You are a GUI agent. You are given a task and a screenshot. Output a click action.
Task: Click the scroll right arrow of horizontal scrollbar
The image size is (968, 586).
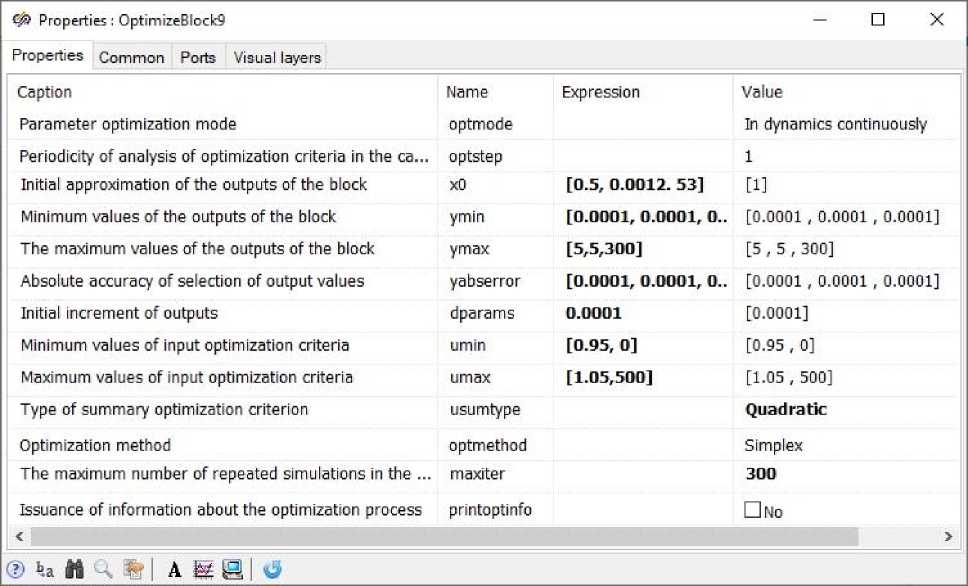coord(948,537)
